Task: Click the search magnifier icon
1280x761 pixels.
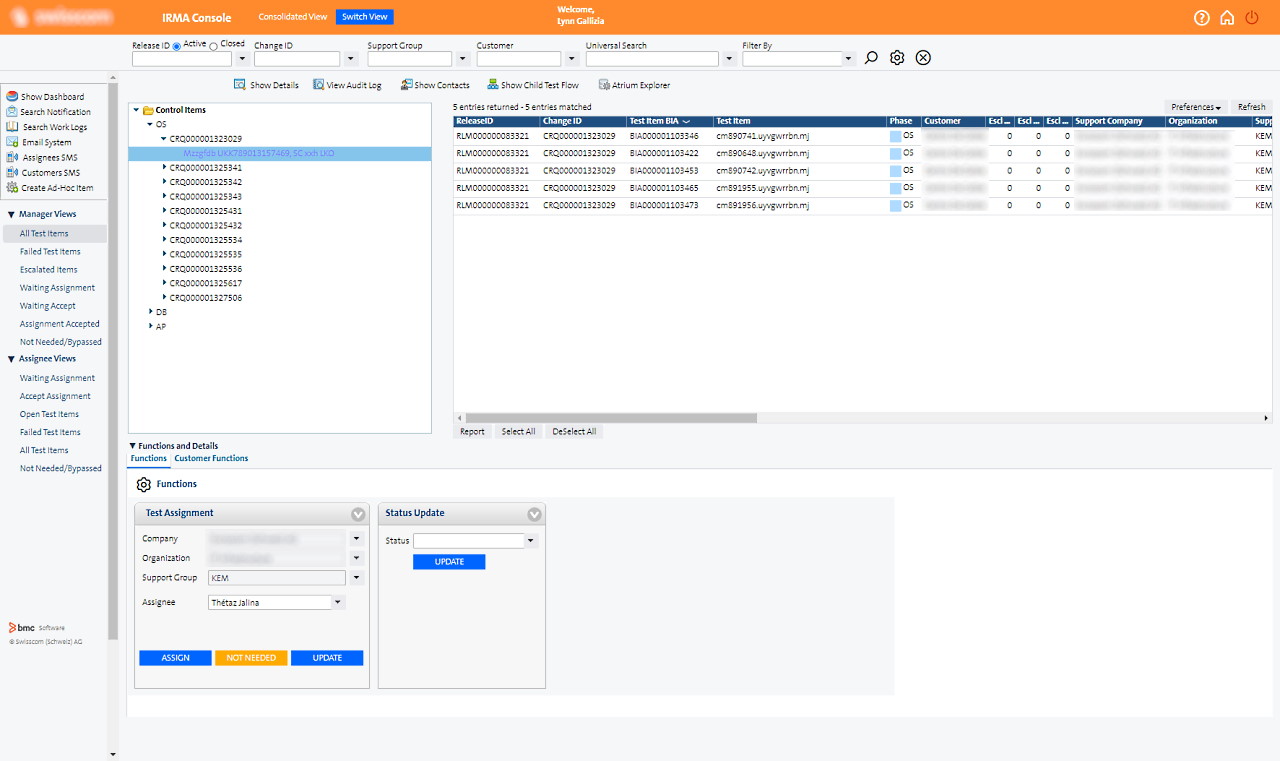Action: pyautogui.click(x=871, y=58)
